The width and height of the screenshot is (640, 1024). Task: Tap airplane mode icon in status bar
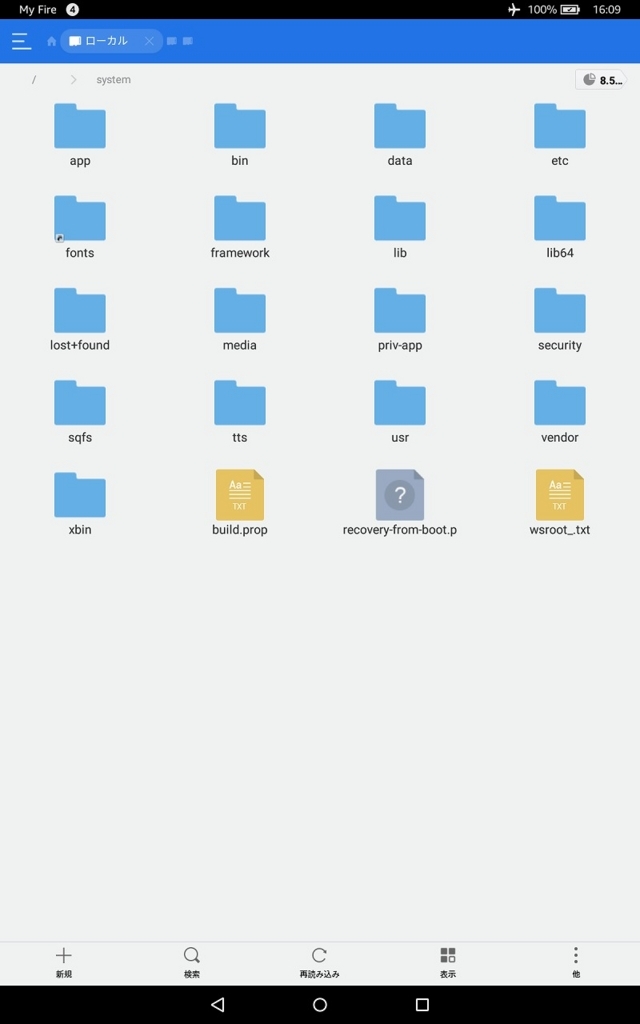point(514,10)
